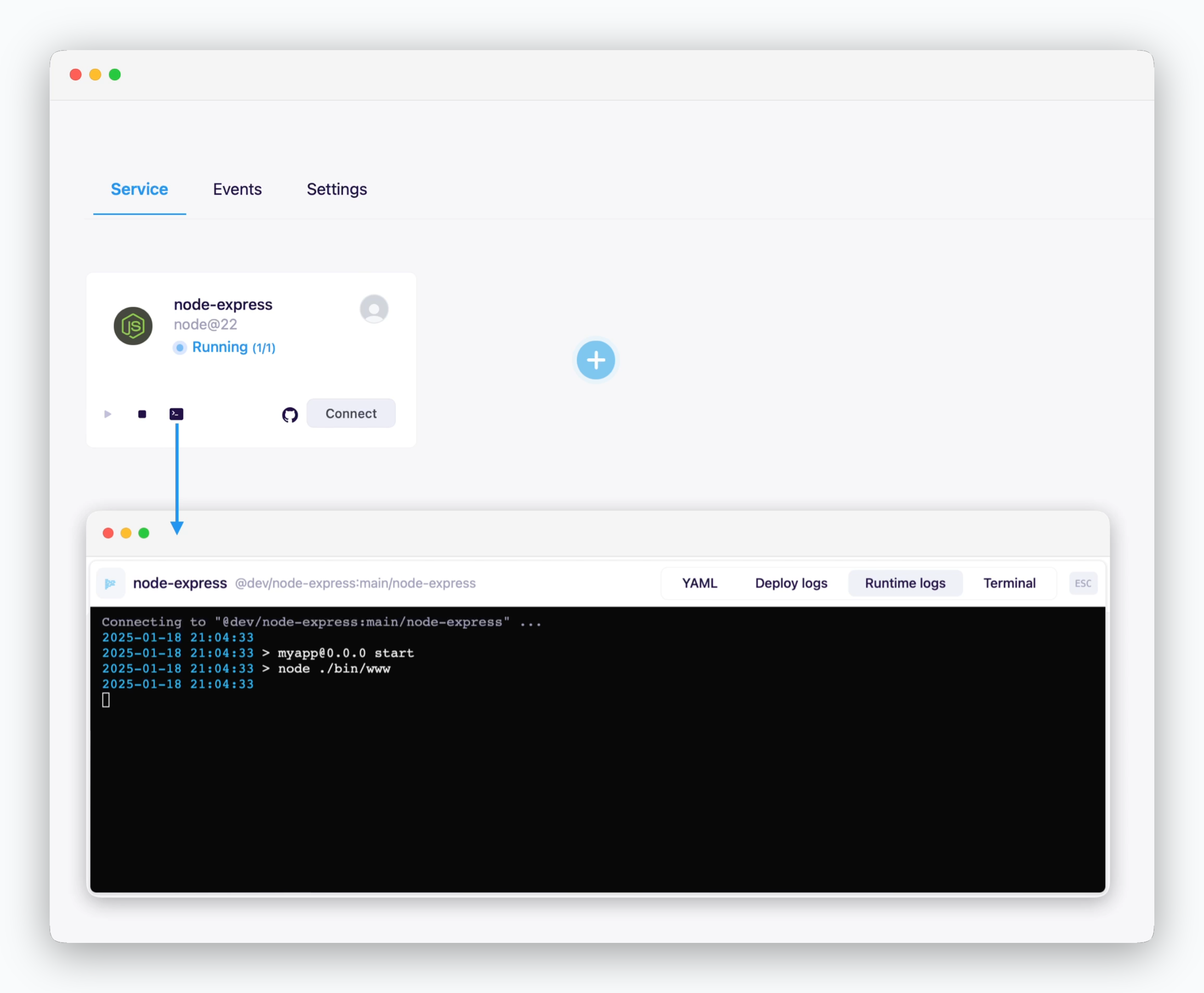The width and height of the screenshot is (1204, 993).
Task: Open the Settings tab
Action: (x=337, y=189)
